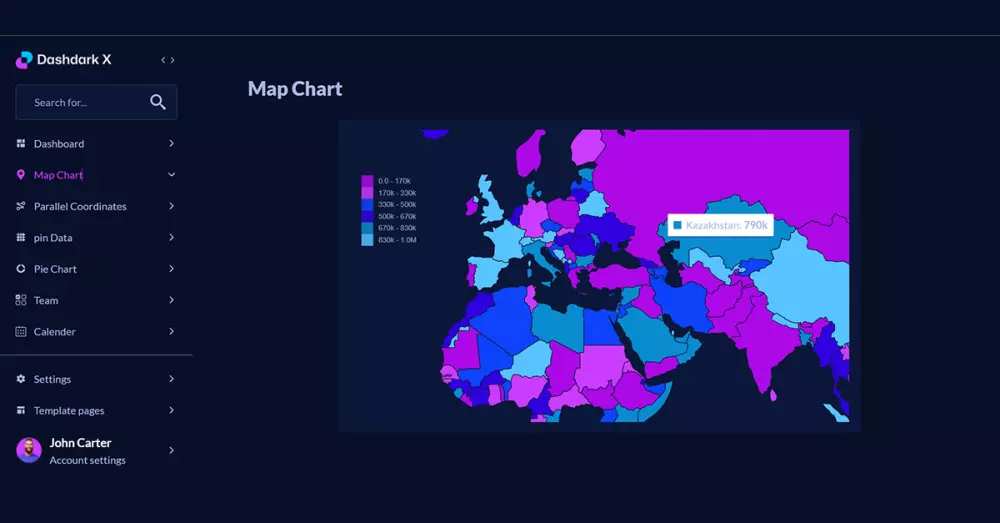The height and width of the screenshot is (523, 1000).
Task: Click the Map Chart pin icon
Action: coord(20,175)
